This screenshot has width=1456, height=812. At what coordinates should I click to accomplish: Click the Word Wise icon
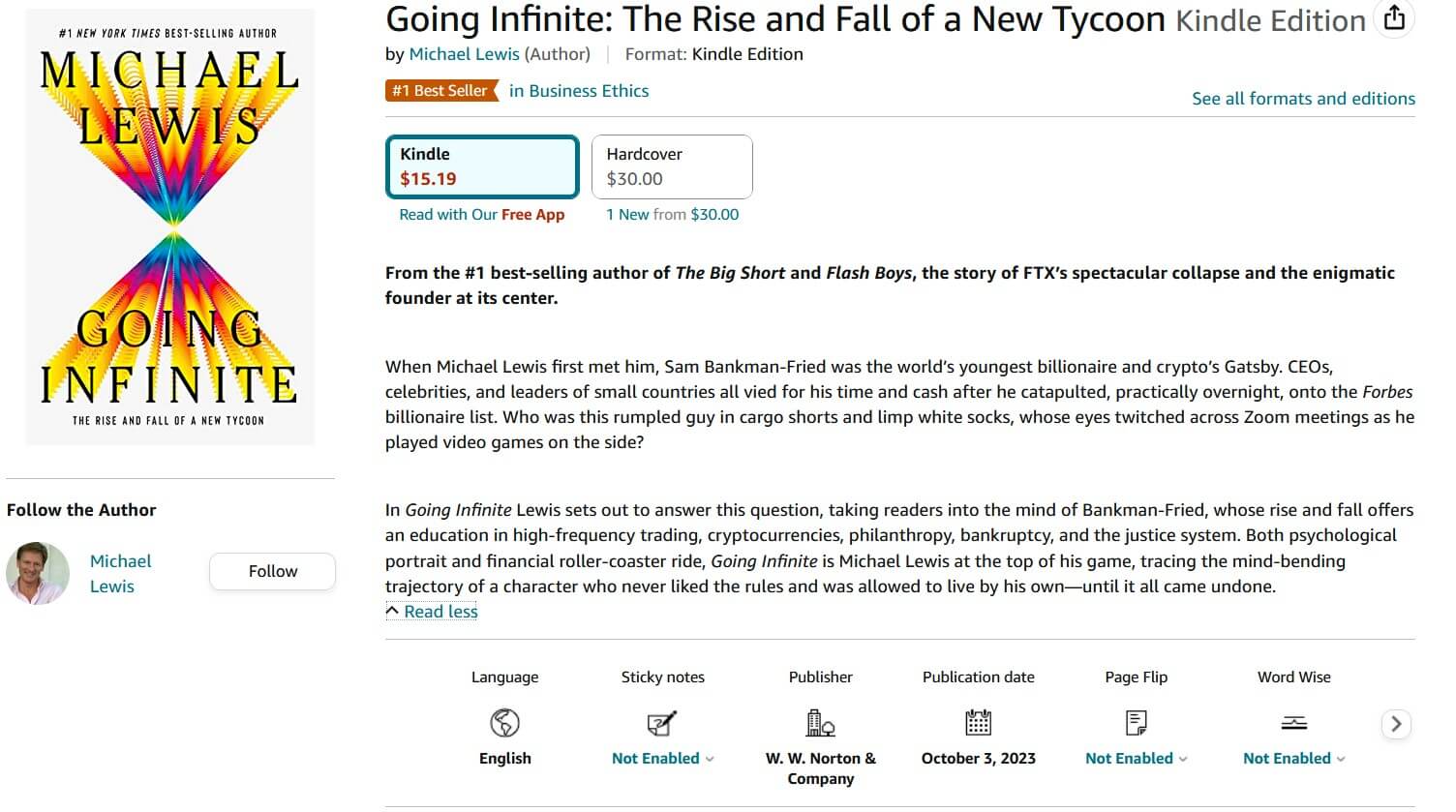coord(1293,723)
